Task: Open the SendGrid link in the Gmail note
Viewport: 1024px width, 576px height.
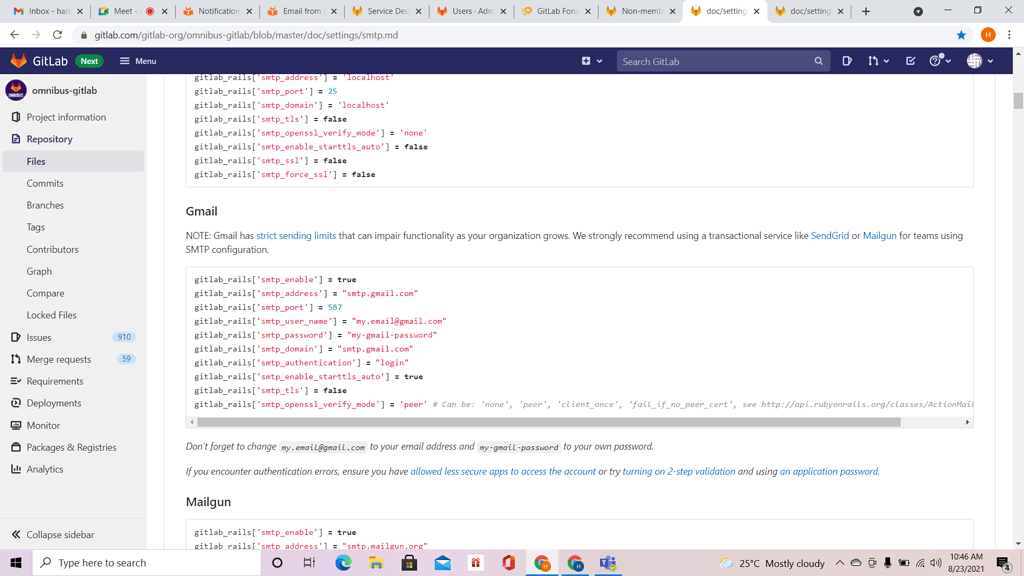Action: pos(828,235)
